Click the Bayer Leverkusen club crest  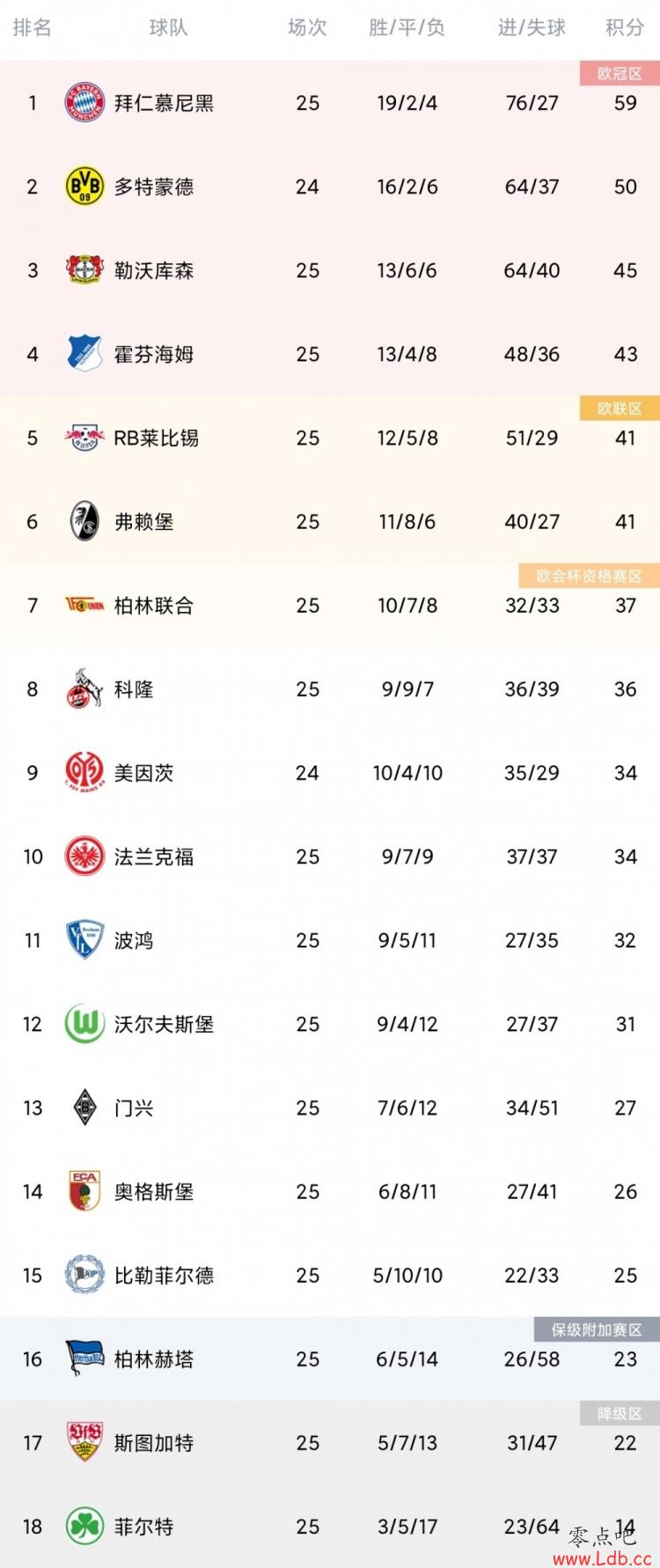pos(84,270)
